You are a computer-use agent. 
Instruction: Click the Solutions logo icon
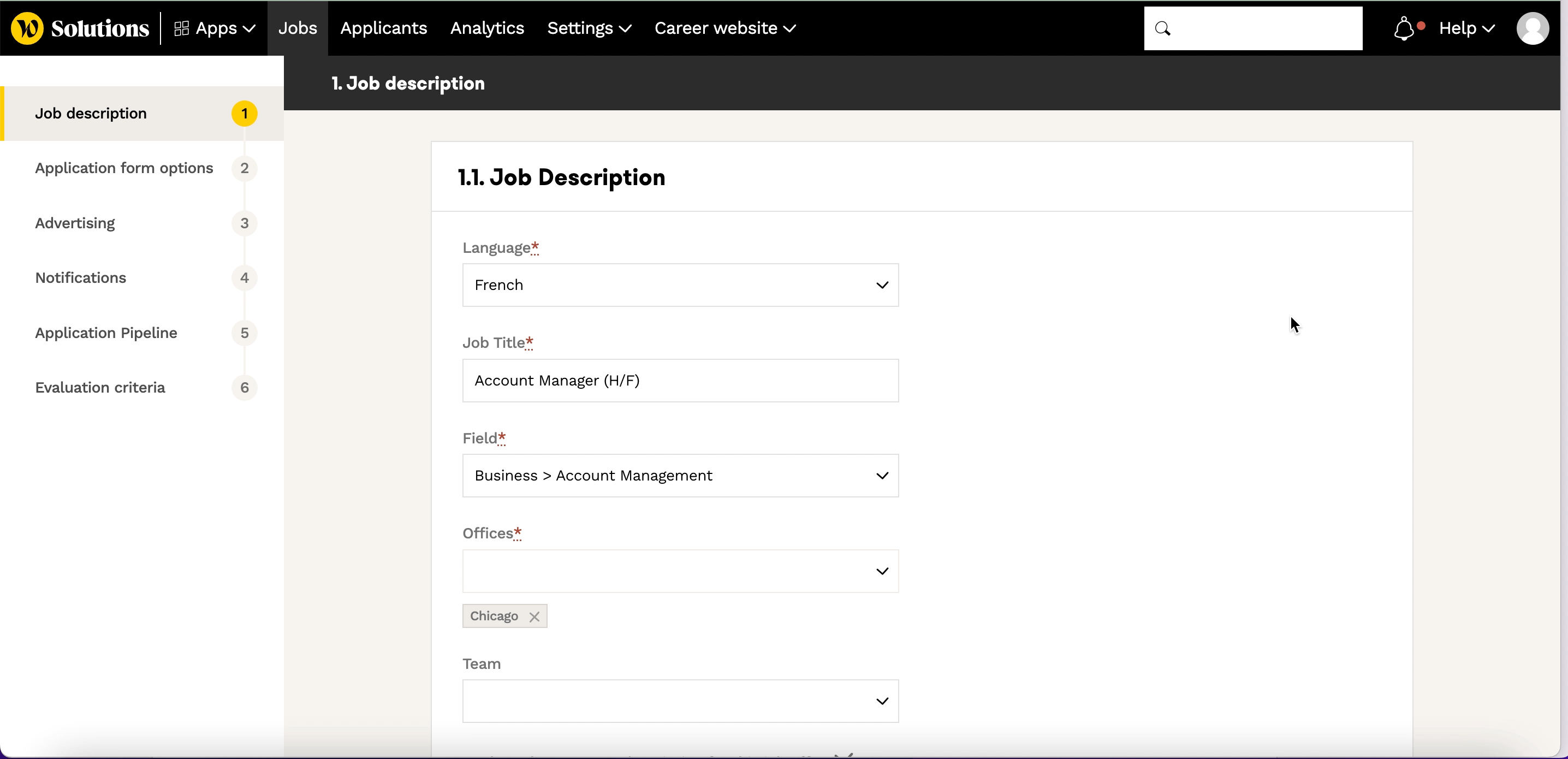pyautogui.click(x=27, y=28)
